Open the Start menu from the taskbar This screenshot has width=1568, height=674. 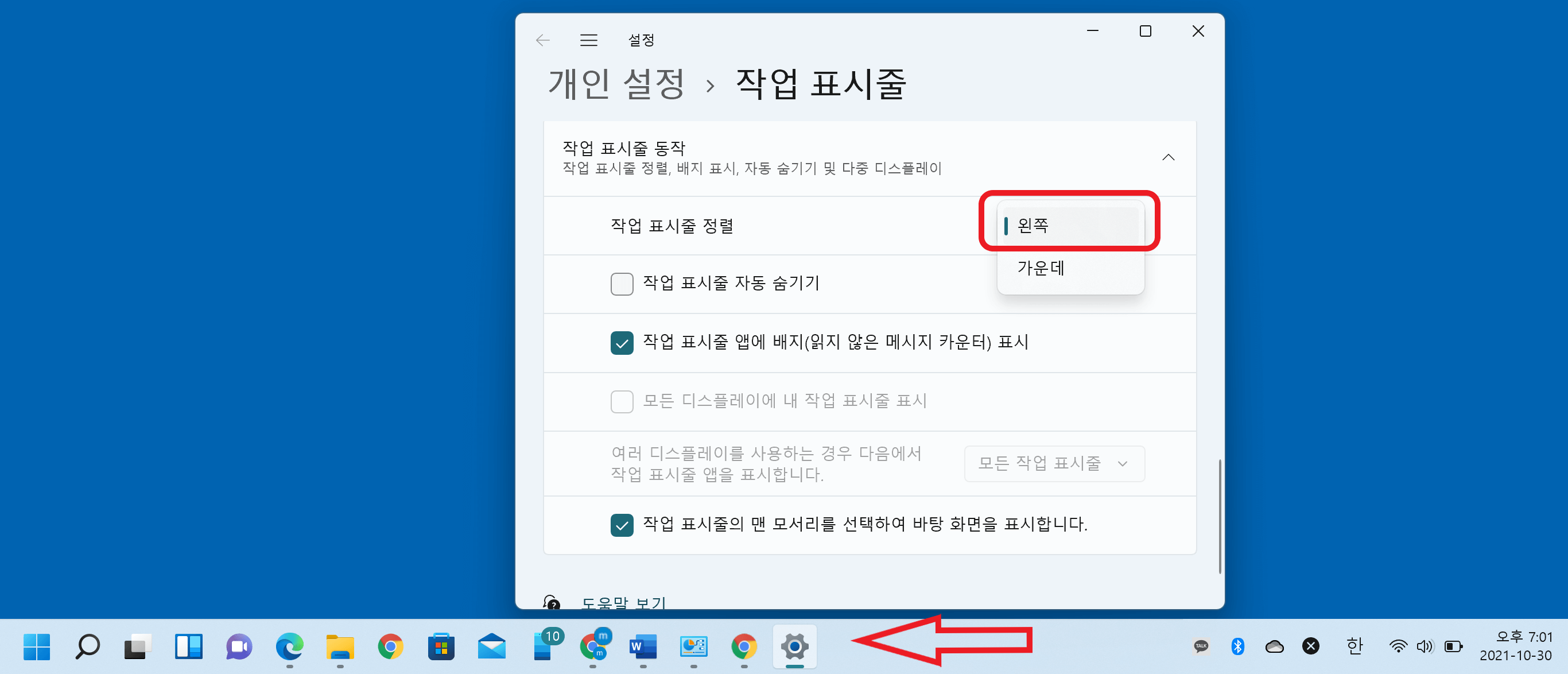coord(36,647)
